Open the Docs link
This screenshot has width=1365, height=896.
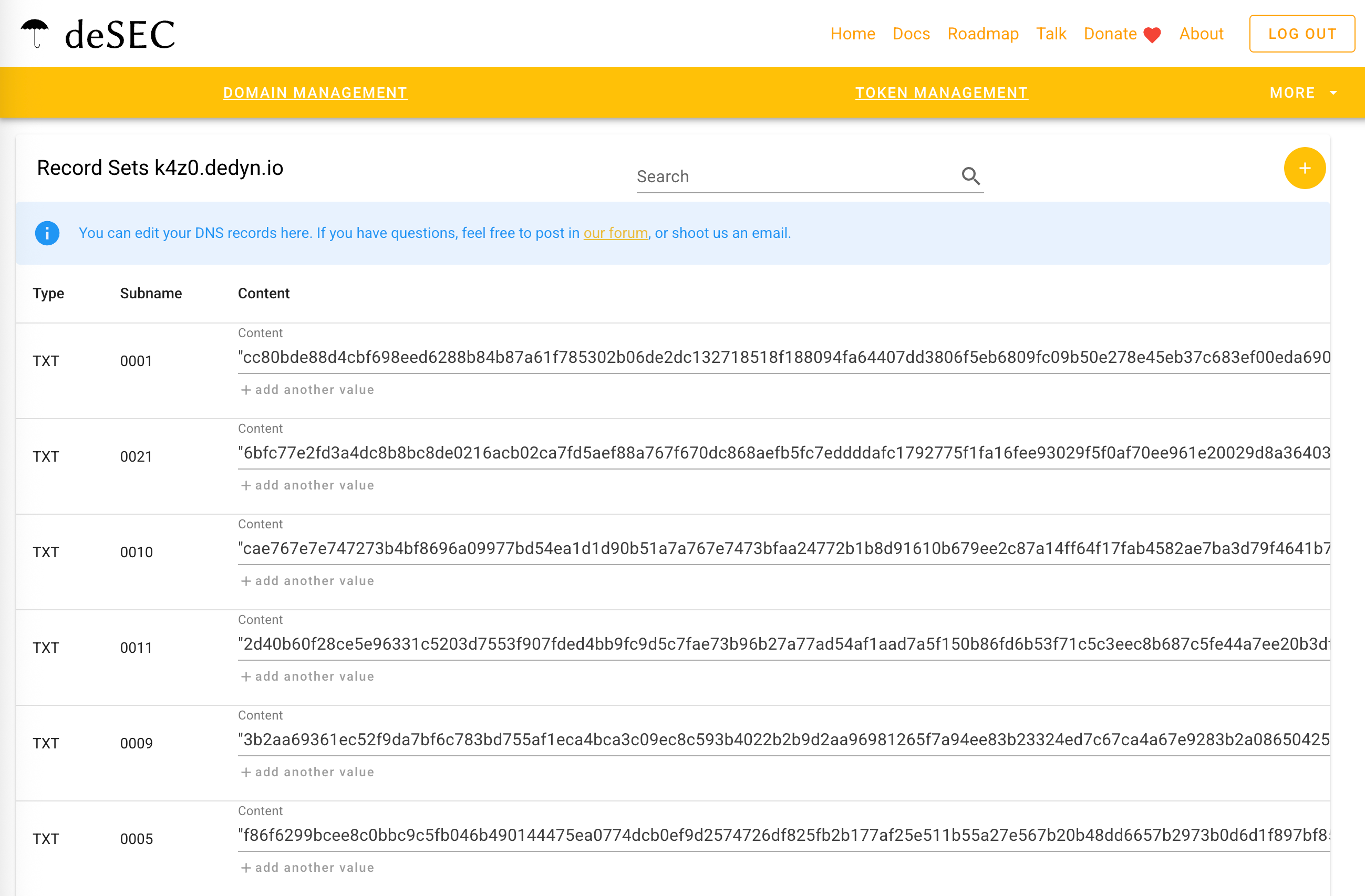coord(912,34)
